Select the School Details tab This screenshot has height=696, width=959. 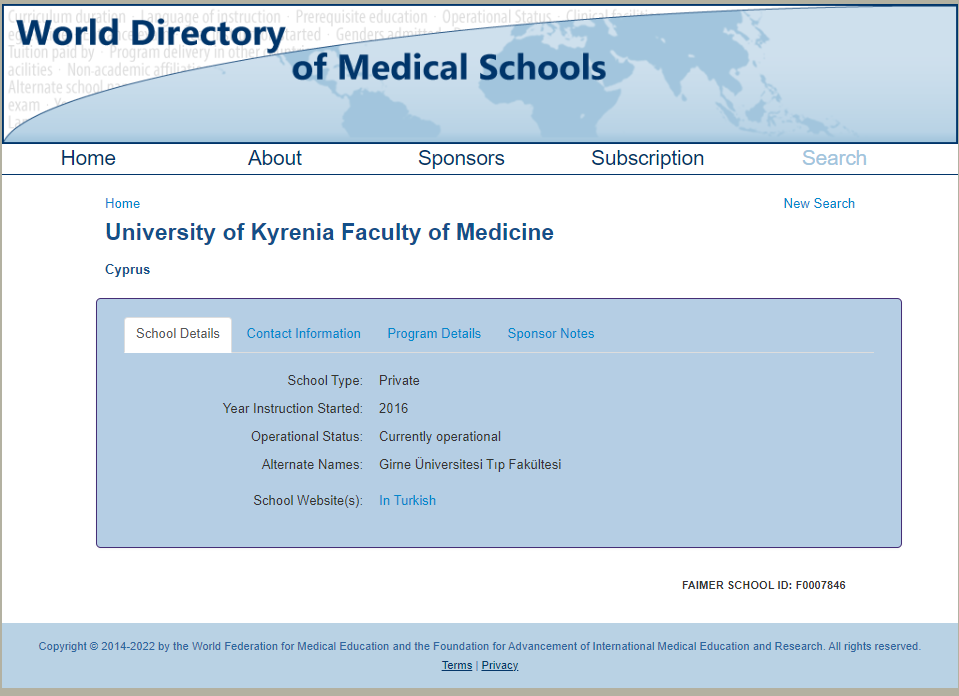[x=178, y=334]
